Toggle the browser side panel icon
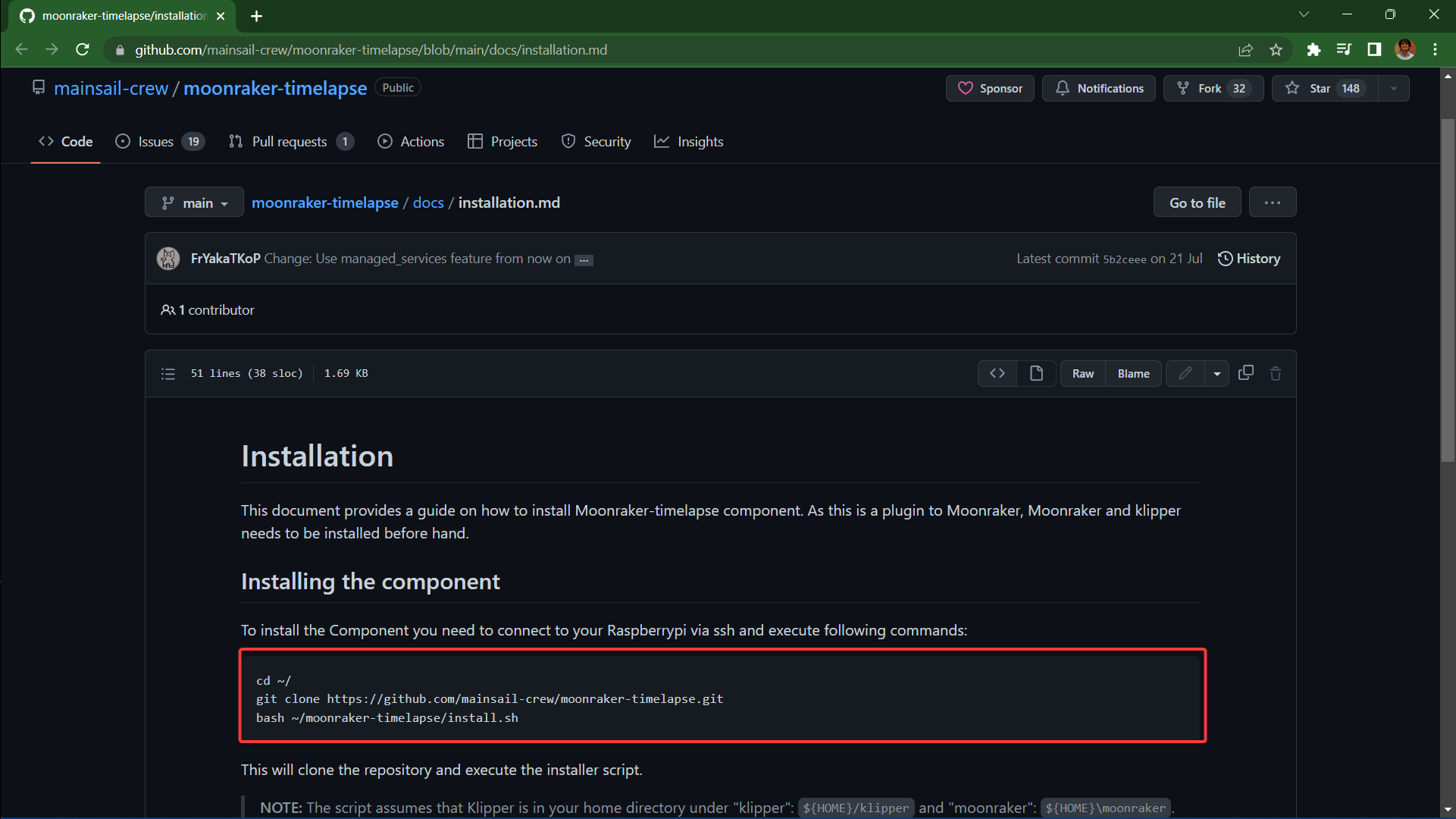Viewport: 1456px width, 819px height. coord(1374,49)
